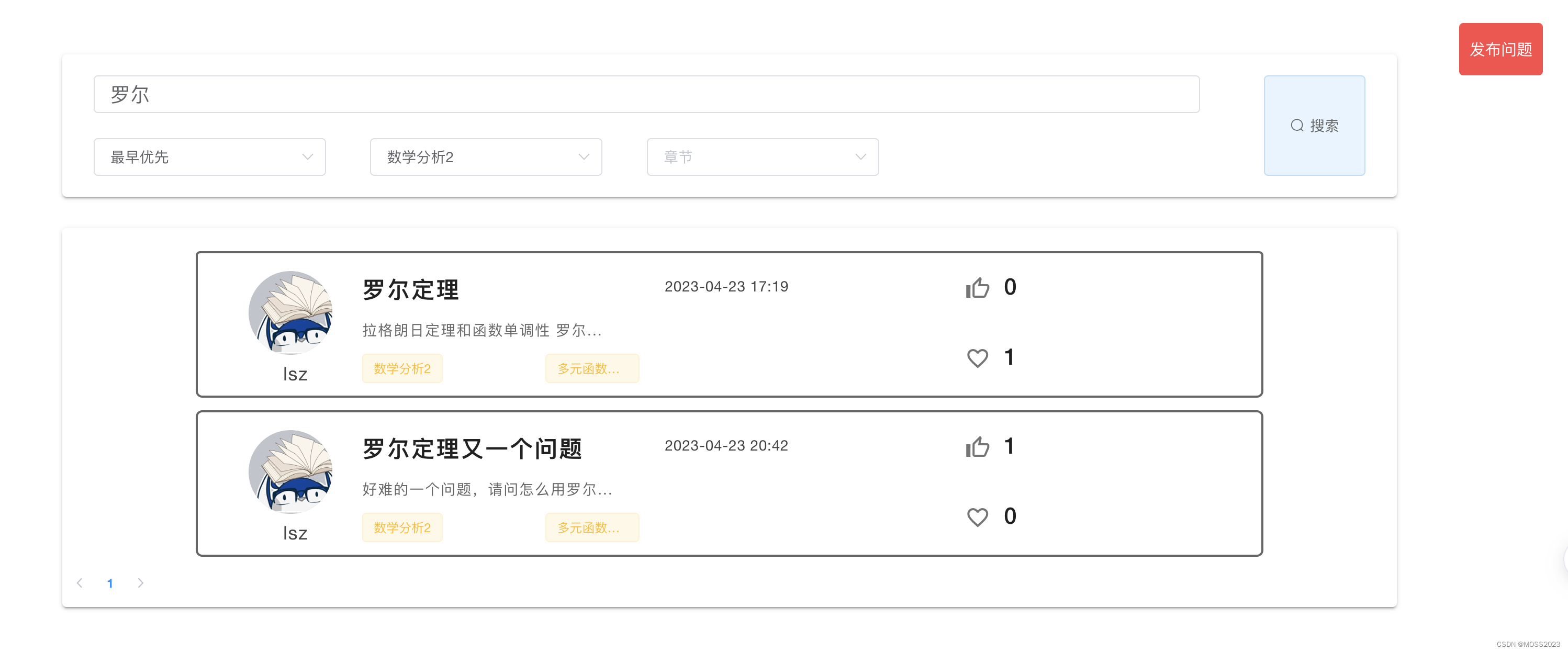1568x652 pixels.
Task: Click the 多元函数 tag on the second question
Action: (x=591, y=528)
